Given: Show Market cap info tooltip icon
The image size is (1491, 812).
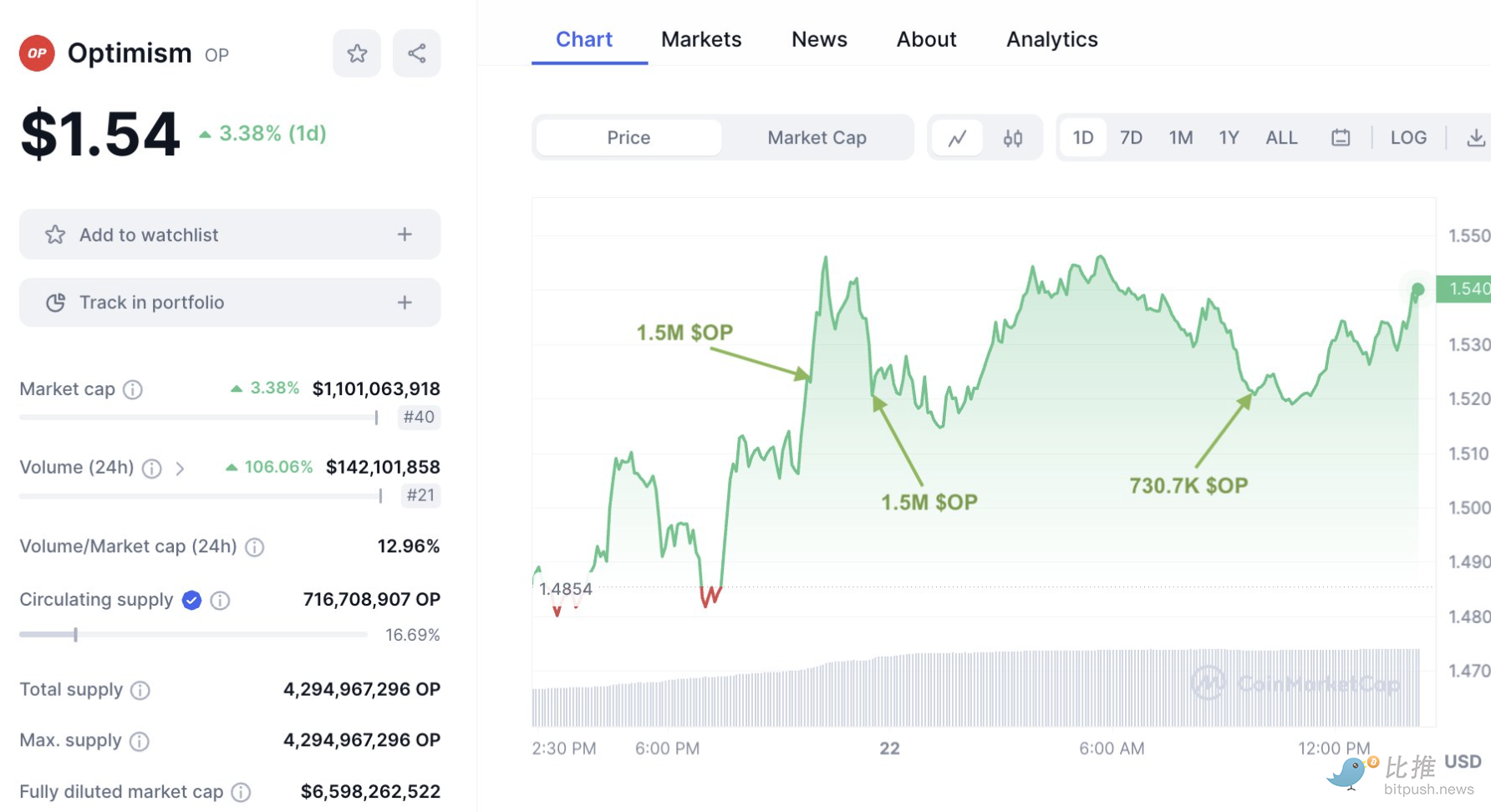Looking at the screenshot, I should (x=133, y=389).
